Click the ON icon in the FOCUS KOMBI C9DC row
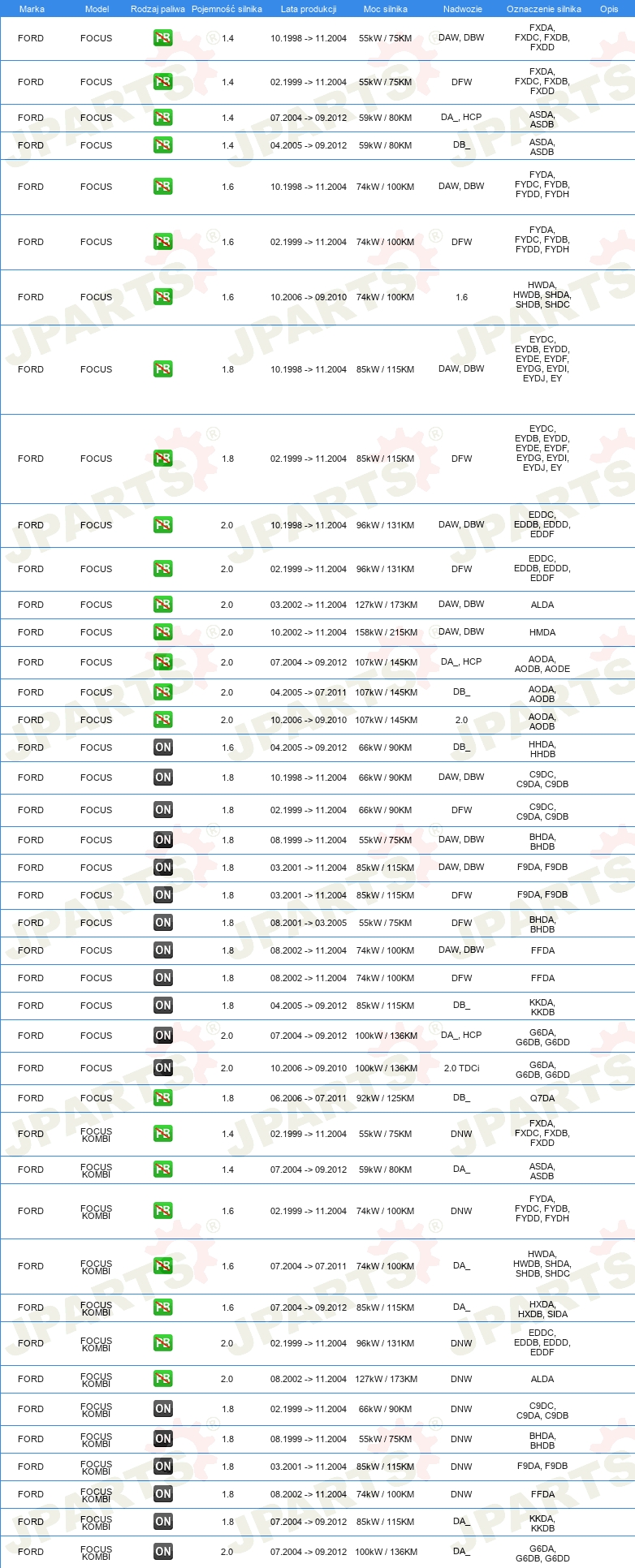This screenshot has width=635, height=1568. pos(163,1409)
